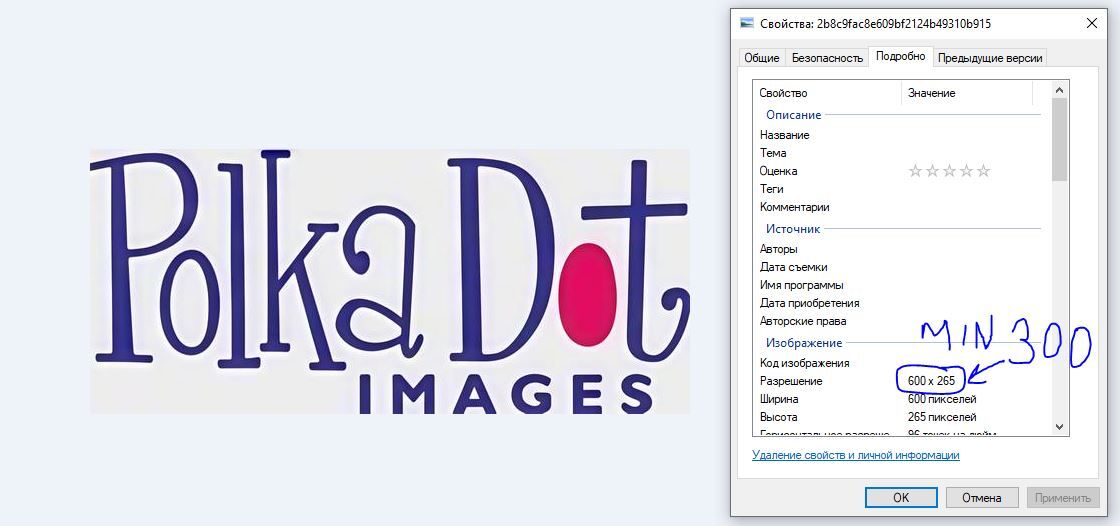Select the Теги property row

pyautogui.click(x=902, y=189)
